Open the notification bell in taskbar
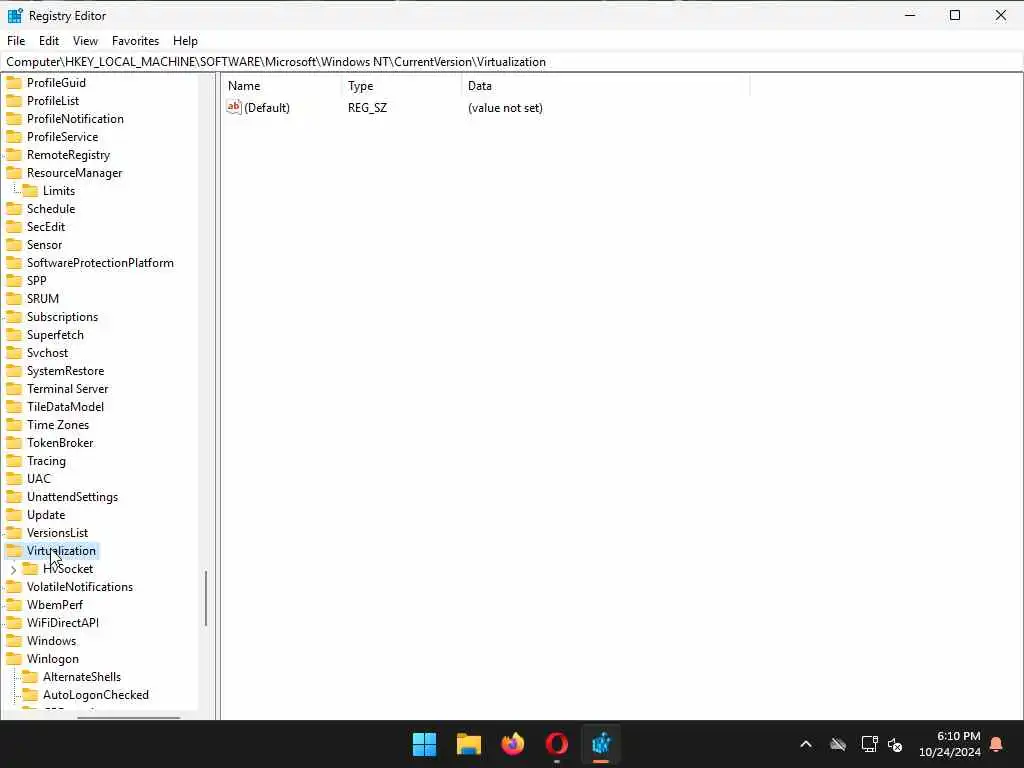Viewport: 1024px width, 768px height. (x=997, y=744)
